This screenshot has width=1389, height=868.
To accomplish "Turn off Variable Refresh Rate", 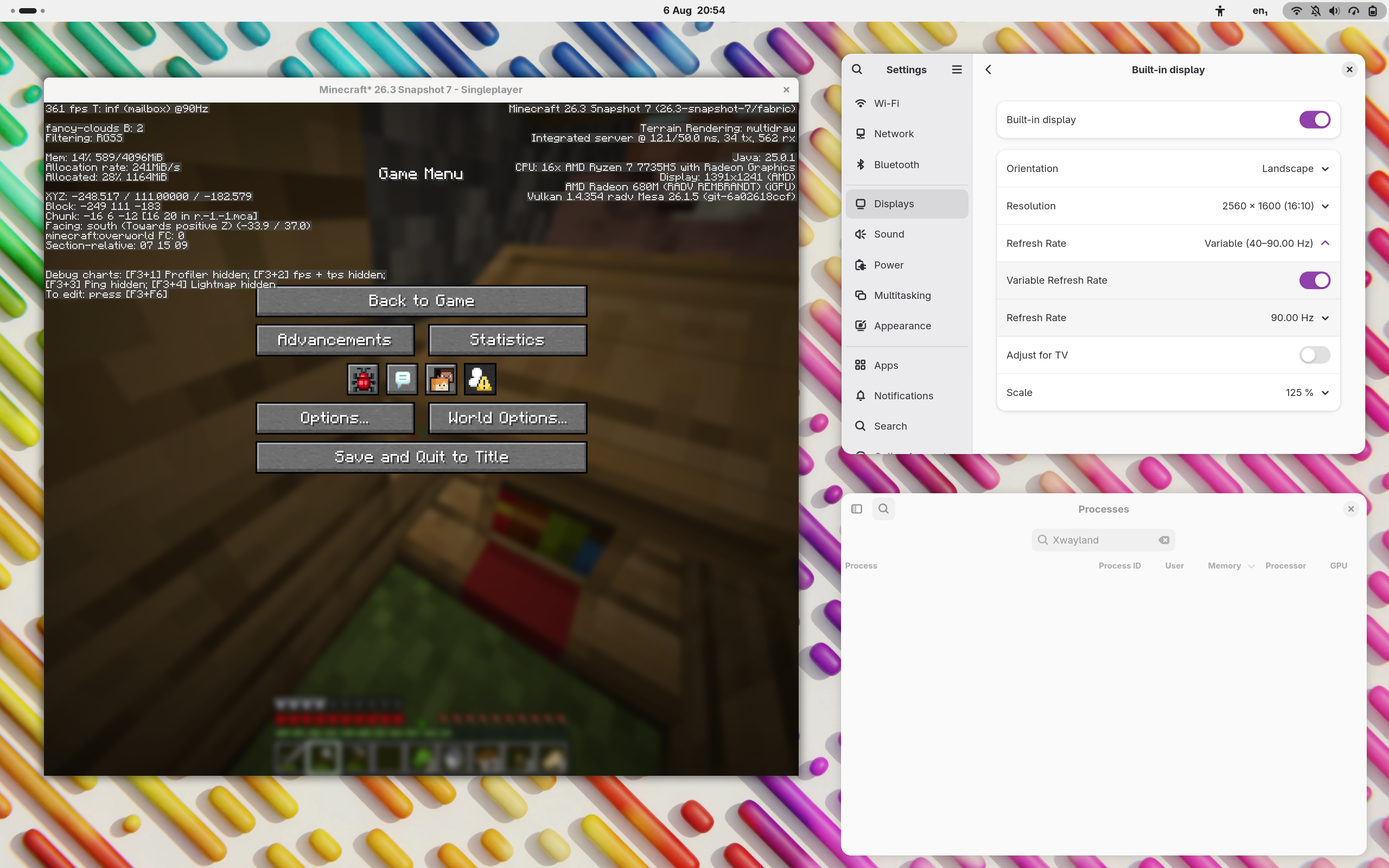I will click(1314, 280).
